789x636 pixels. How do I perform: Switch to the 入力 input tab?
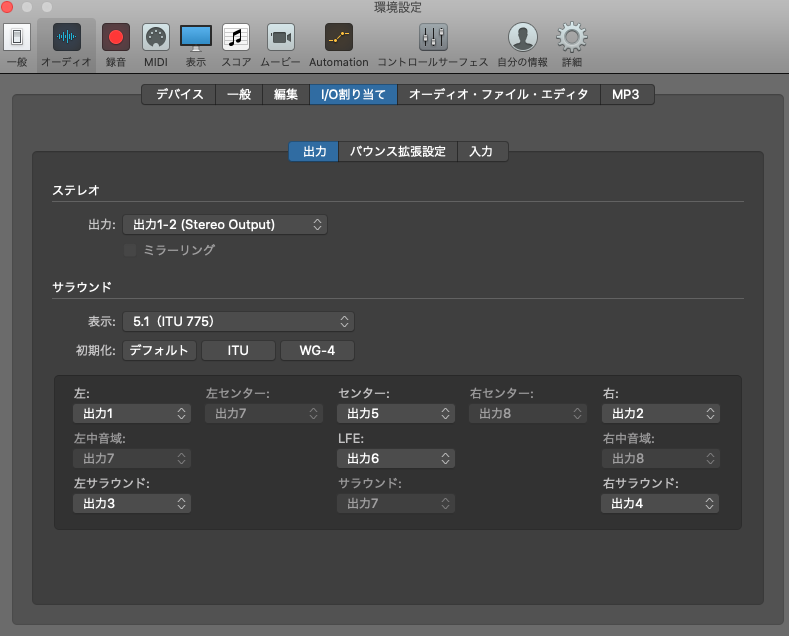(x=481, y=152)
